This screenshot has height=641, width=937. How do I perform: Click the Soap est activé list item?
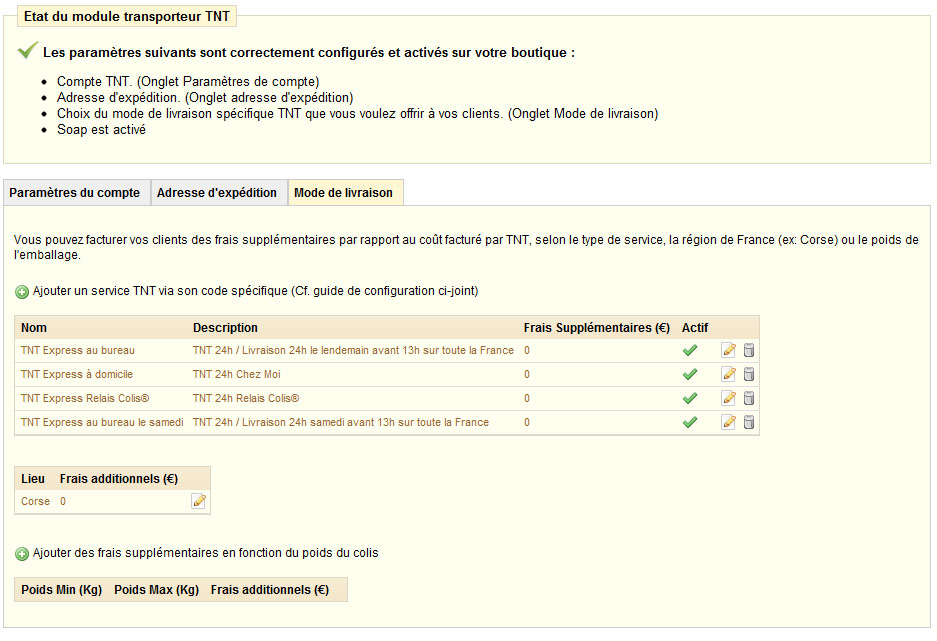[102, 130]
